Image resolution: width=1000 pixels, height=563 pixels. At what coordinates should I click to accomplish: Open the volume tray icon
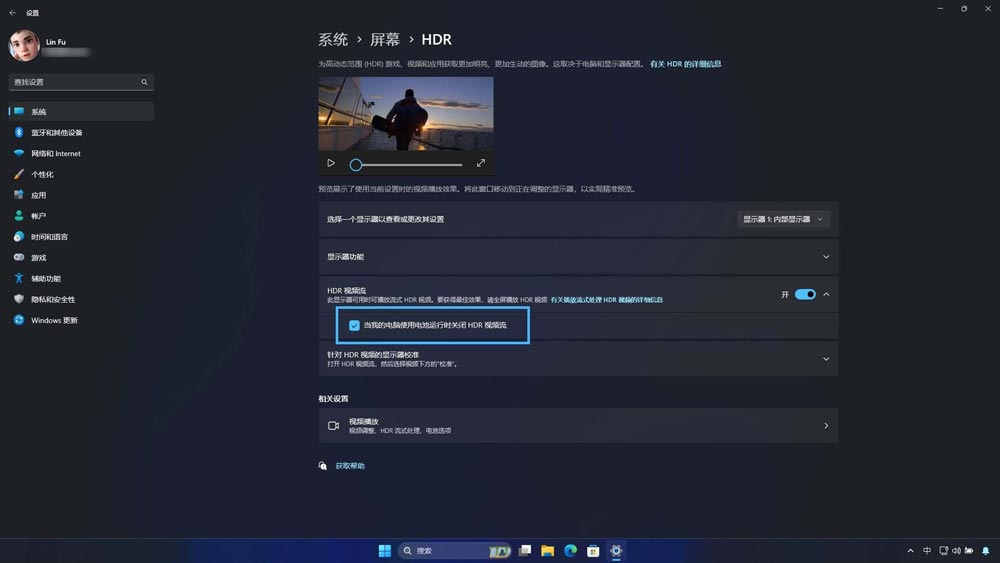[x=956, y=551]
